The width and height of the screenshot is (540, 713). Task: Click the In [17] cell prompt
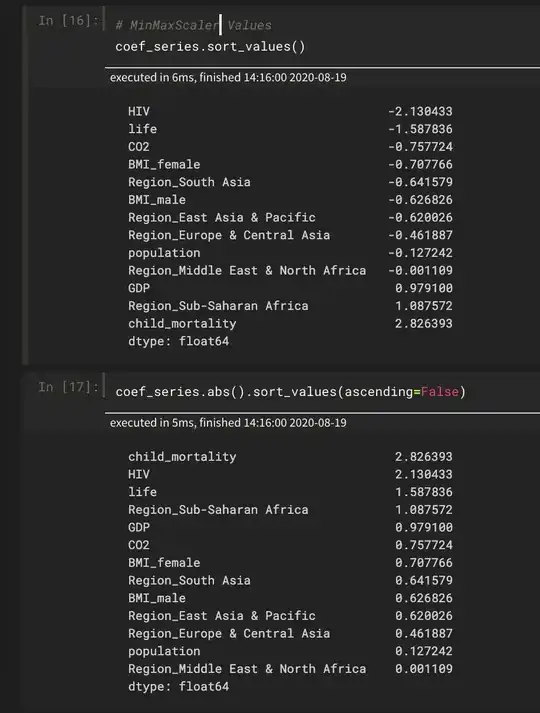tap(68, 387)
